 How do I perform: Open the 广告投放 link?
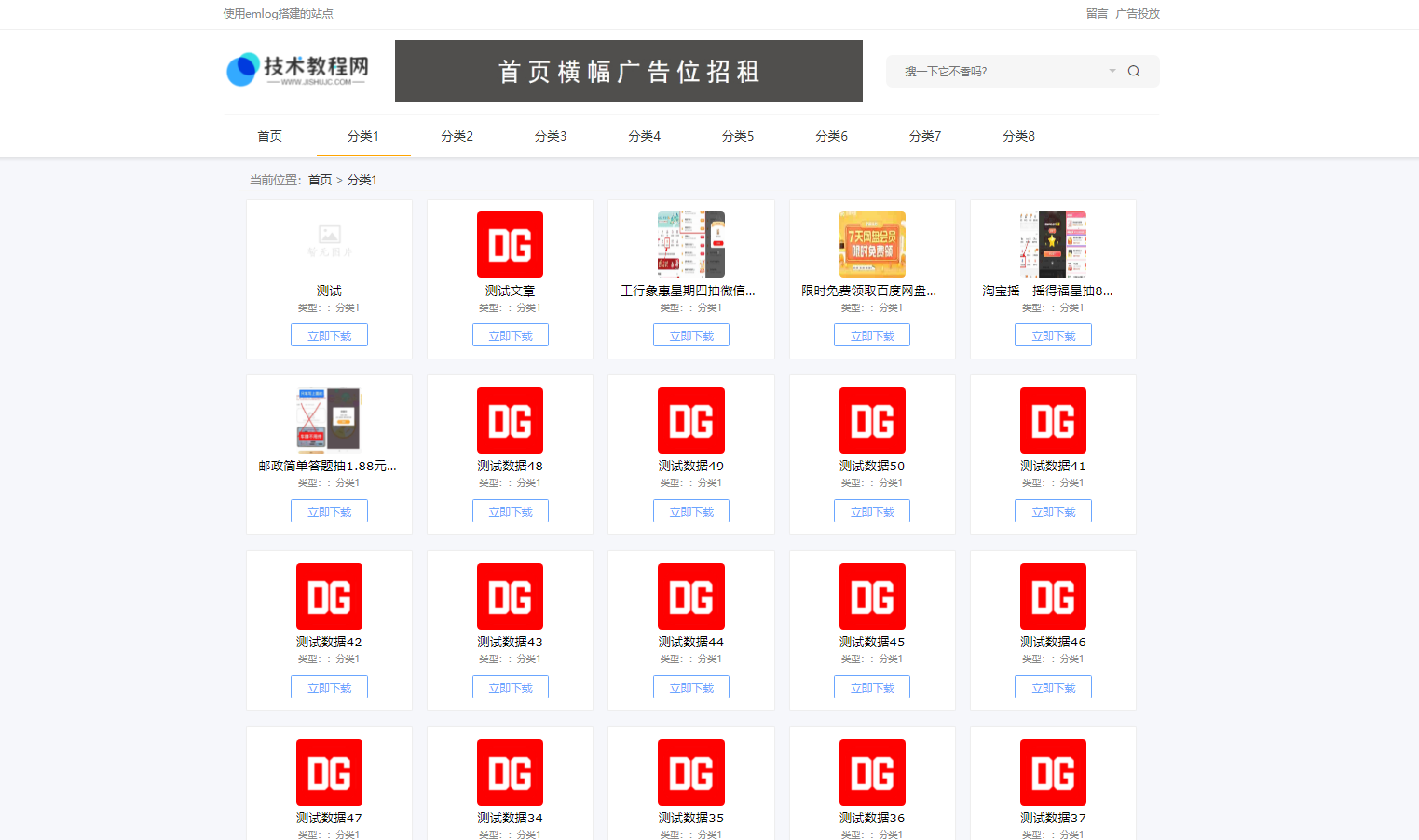[1138, 14]
